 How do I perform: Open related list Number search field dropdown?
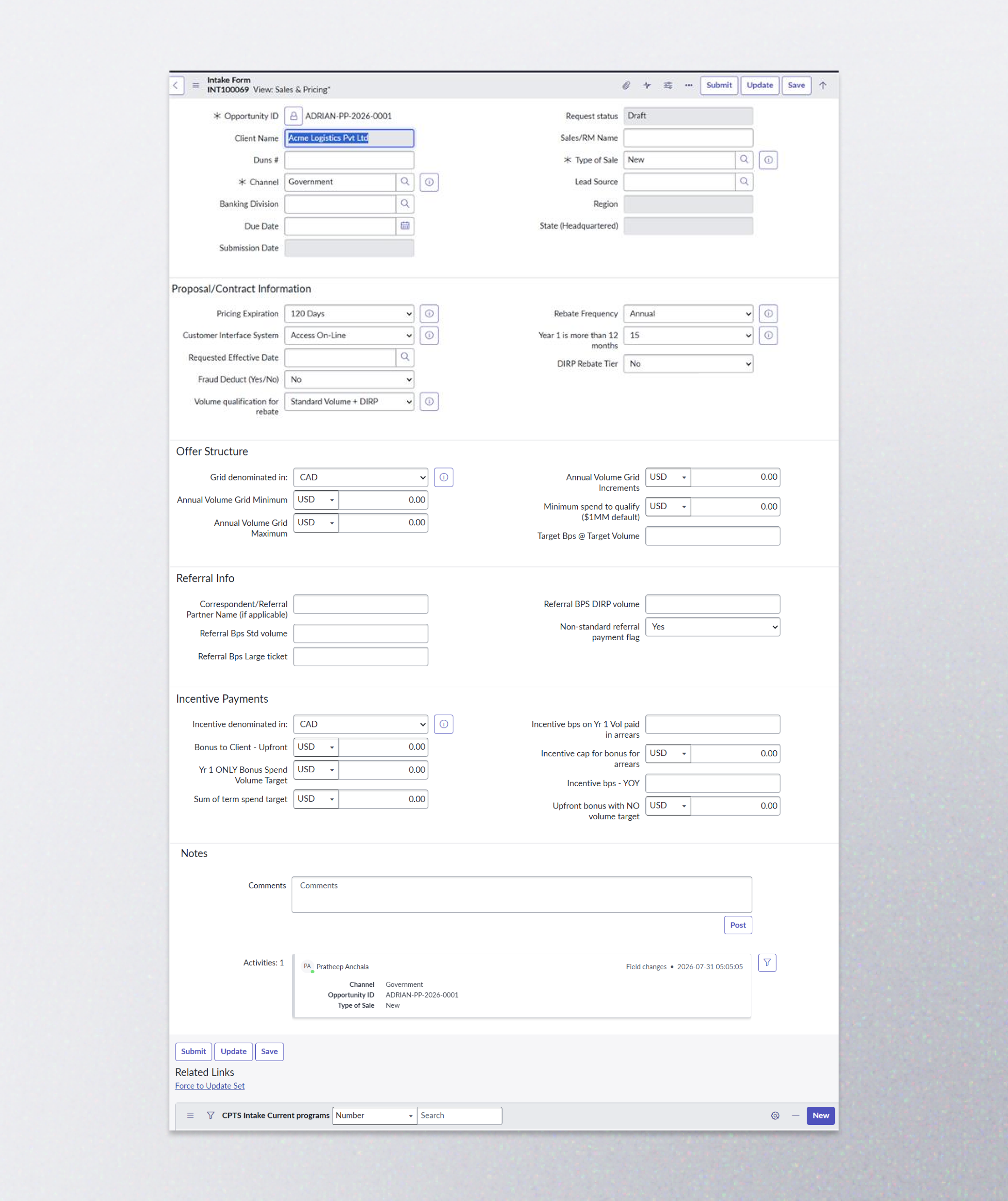click(375, 1116)
